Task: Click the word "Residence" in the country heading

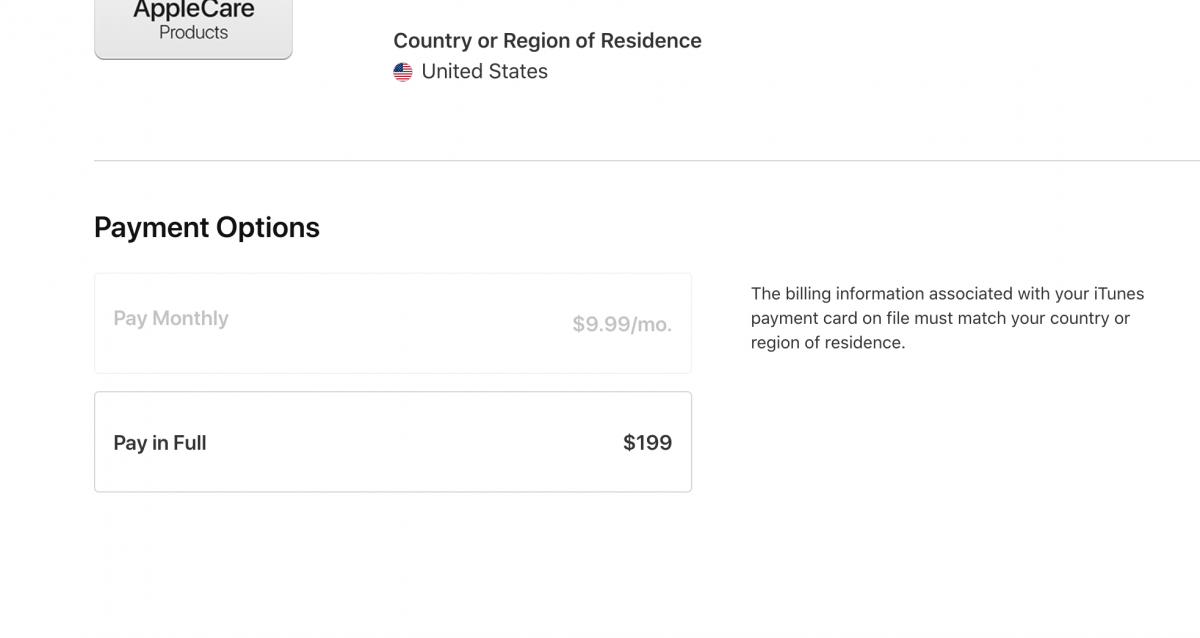Action: pyautogui.click(x=651, y=41)
